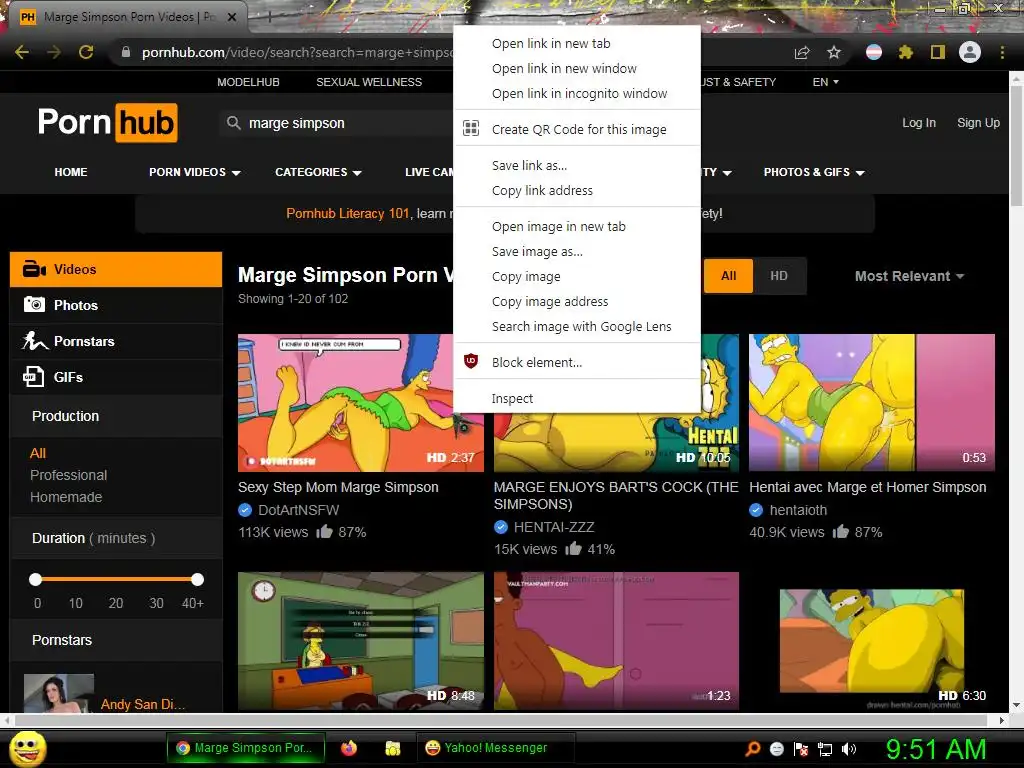Click the browser forward arrow
This screenshot has height=768, width=1024.
point(54,52)
